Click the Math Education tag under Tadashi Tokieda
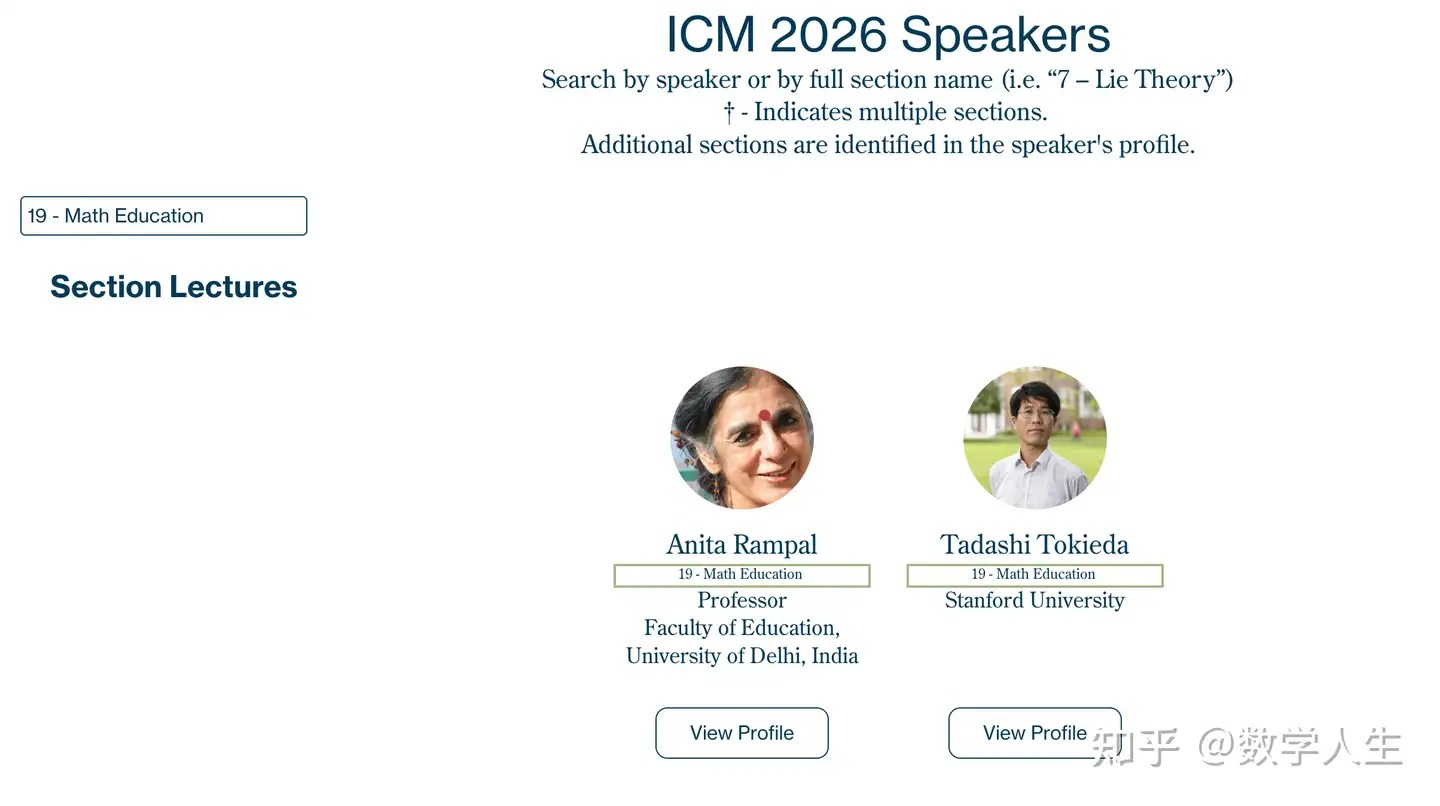This screenshot has width=1440, height=806. [1035, 575]
